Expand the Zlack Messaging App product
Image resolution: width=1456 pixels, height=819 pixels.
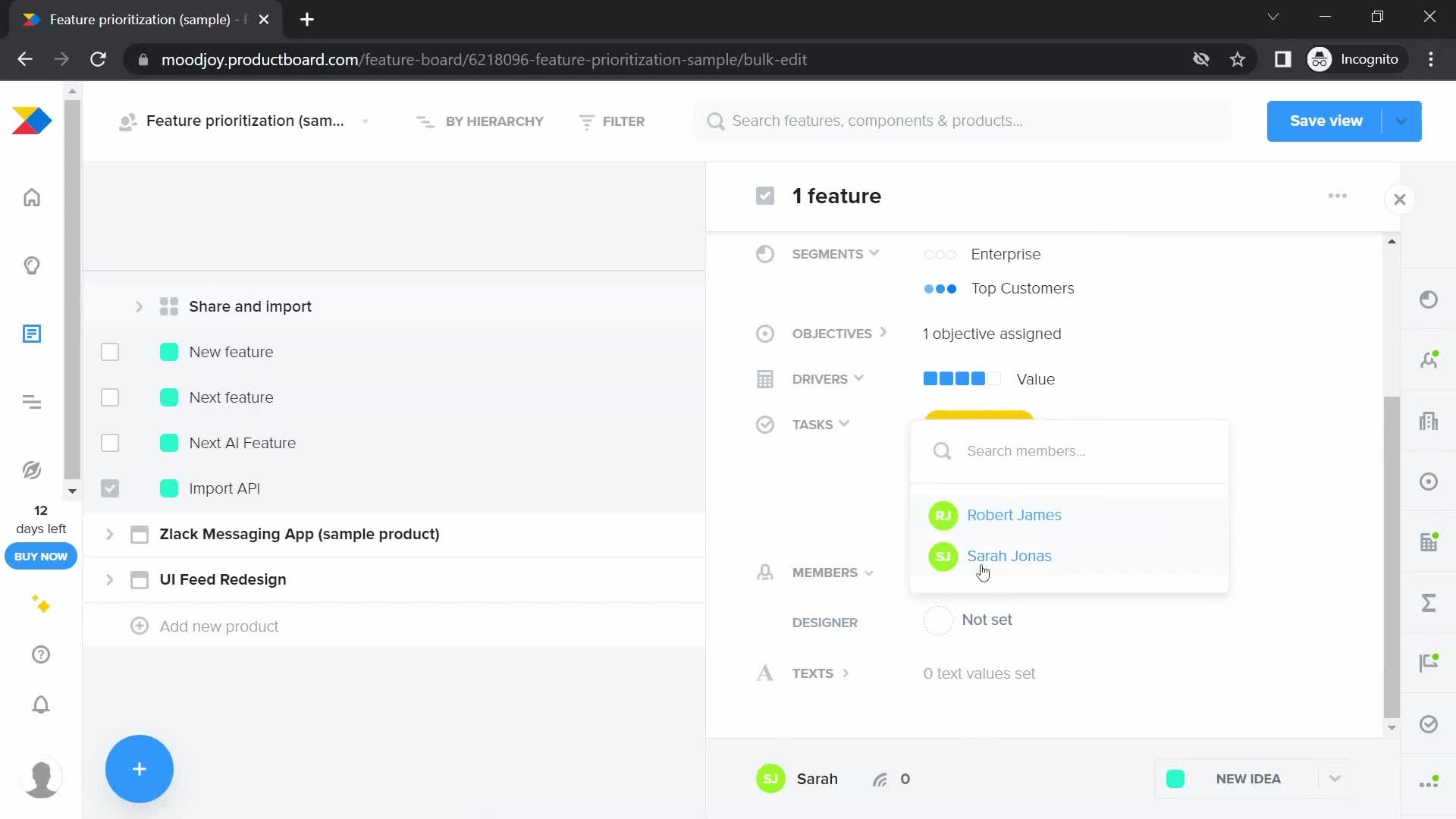110,534
